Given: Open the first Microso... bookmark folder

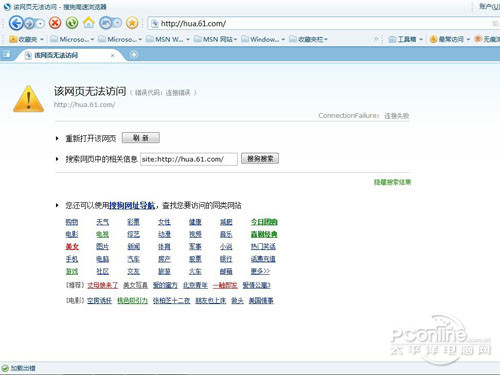Looking at the screenshot, I should pos(72,39).
